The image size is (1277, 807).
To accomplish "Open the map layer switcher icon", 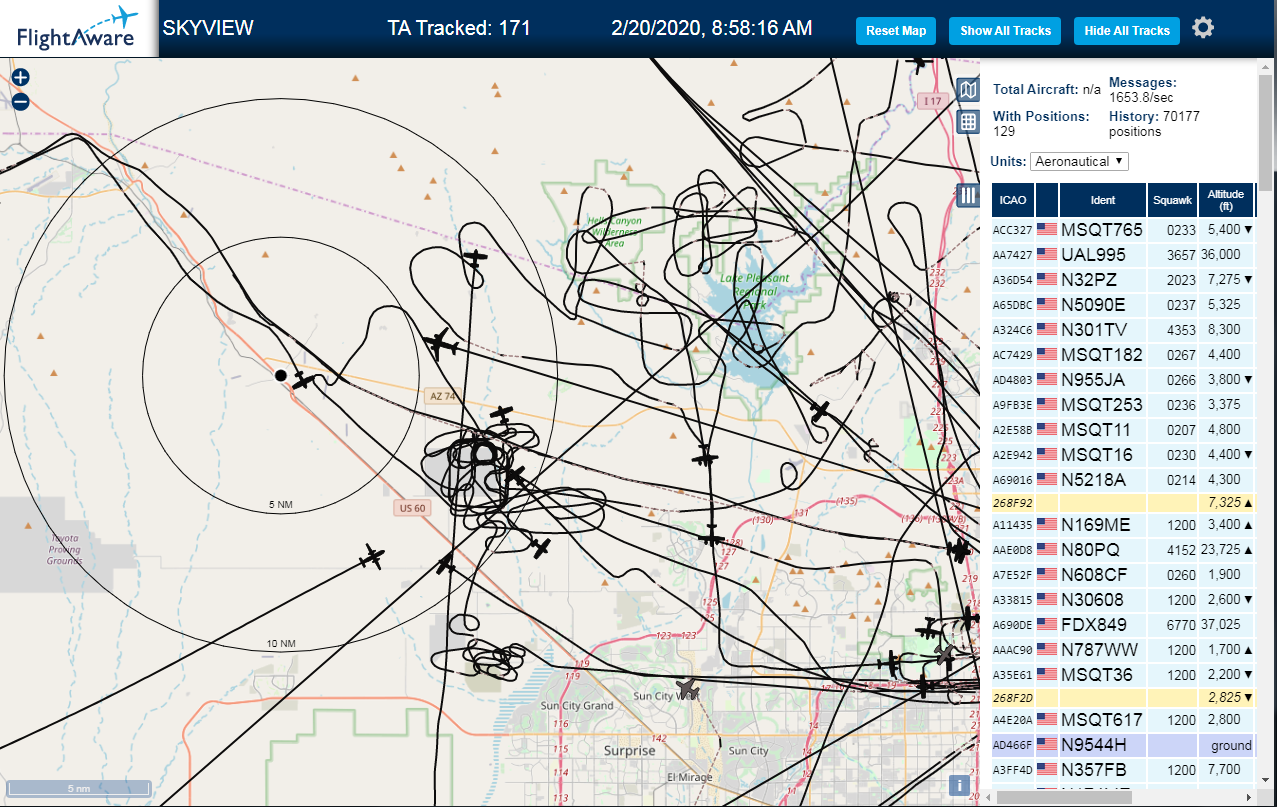I will 968,91.
